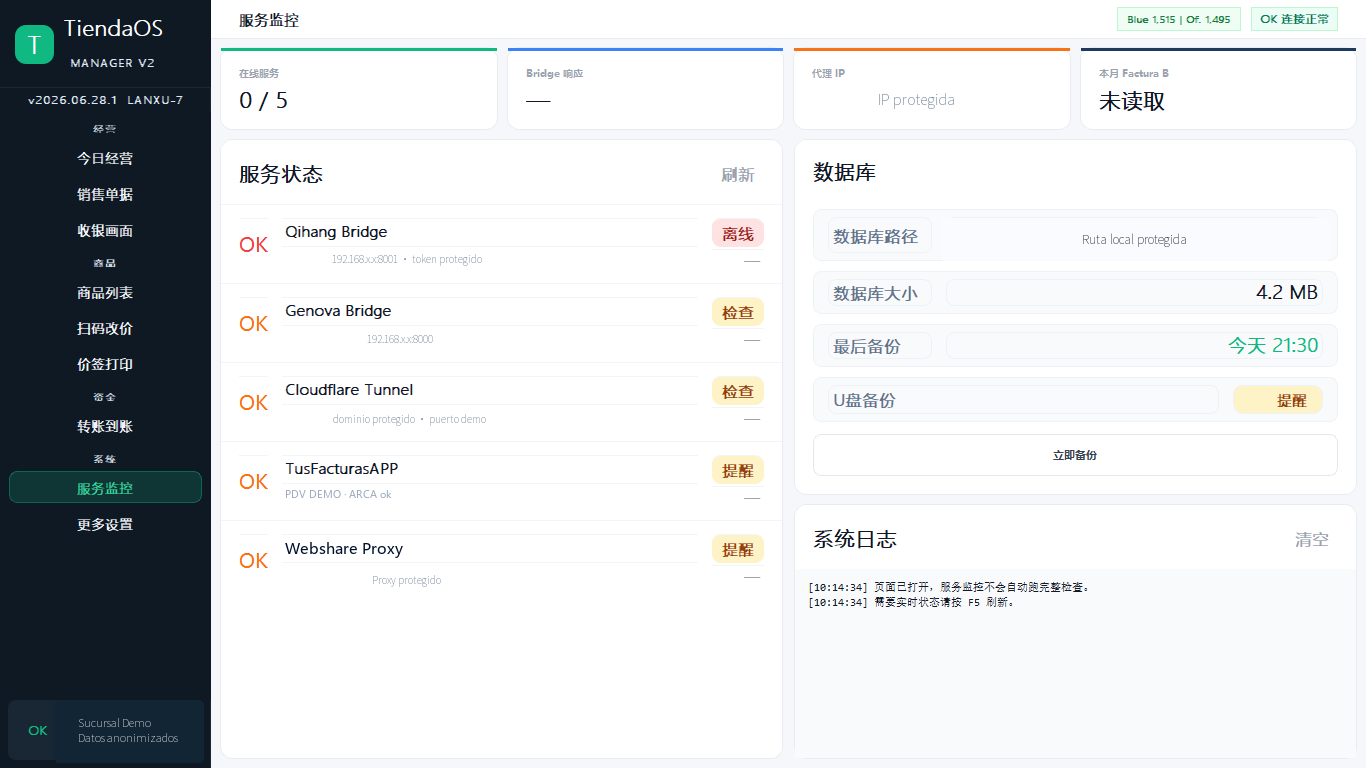Click the 提醒 badge beside U盘备份

tap(1278, 400)
